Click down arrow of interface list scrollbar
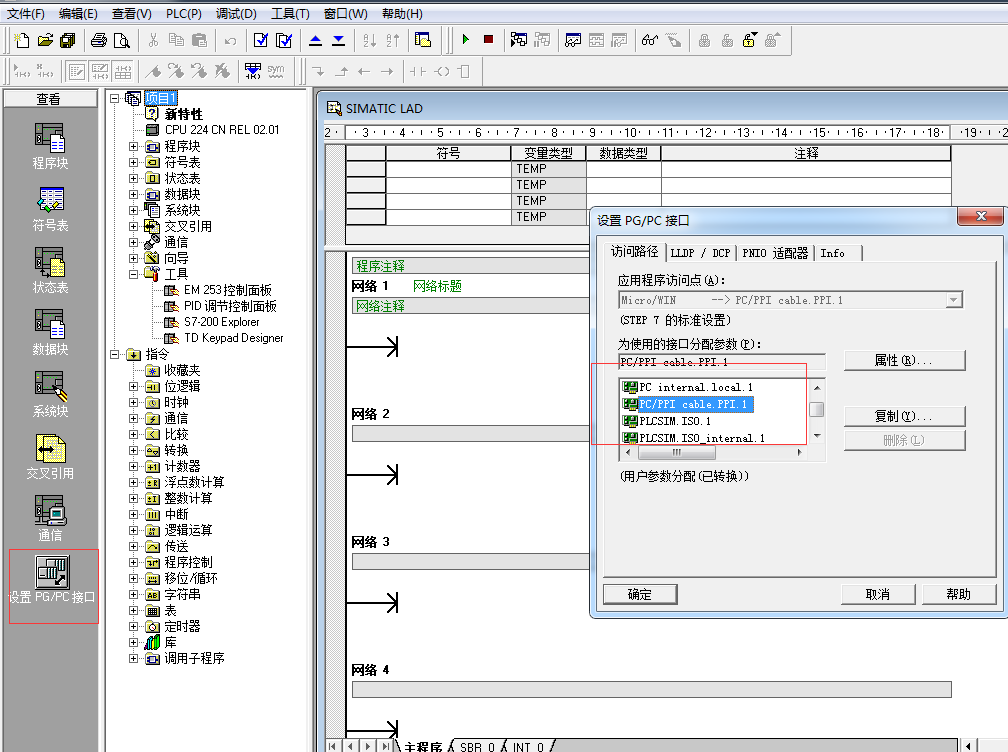Image resolution: width=1008 pixels, height=752 pixels. [817, 436]
